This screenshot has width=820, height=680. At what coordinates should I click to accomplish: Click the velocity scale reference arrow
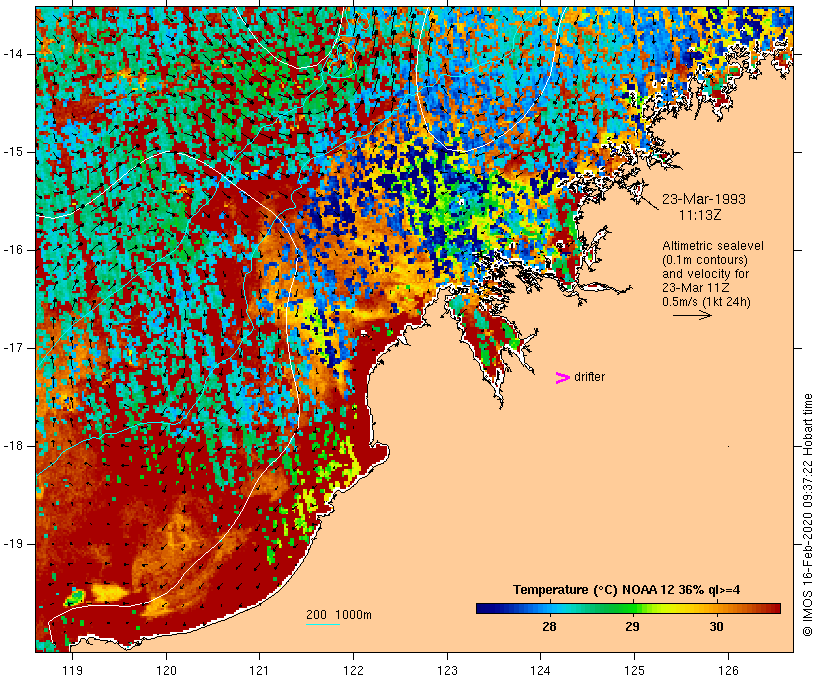click(691, 315)
